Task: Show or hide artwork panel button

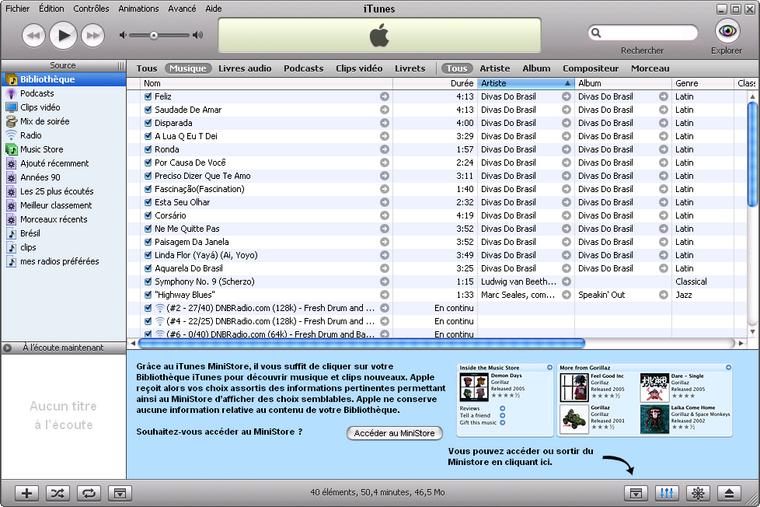Action: click(x=120, y=493)
